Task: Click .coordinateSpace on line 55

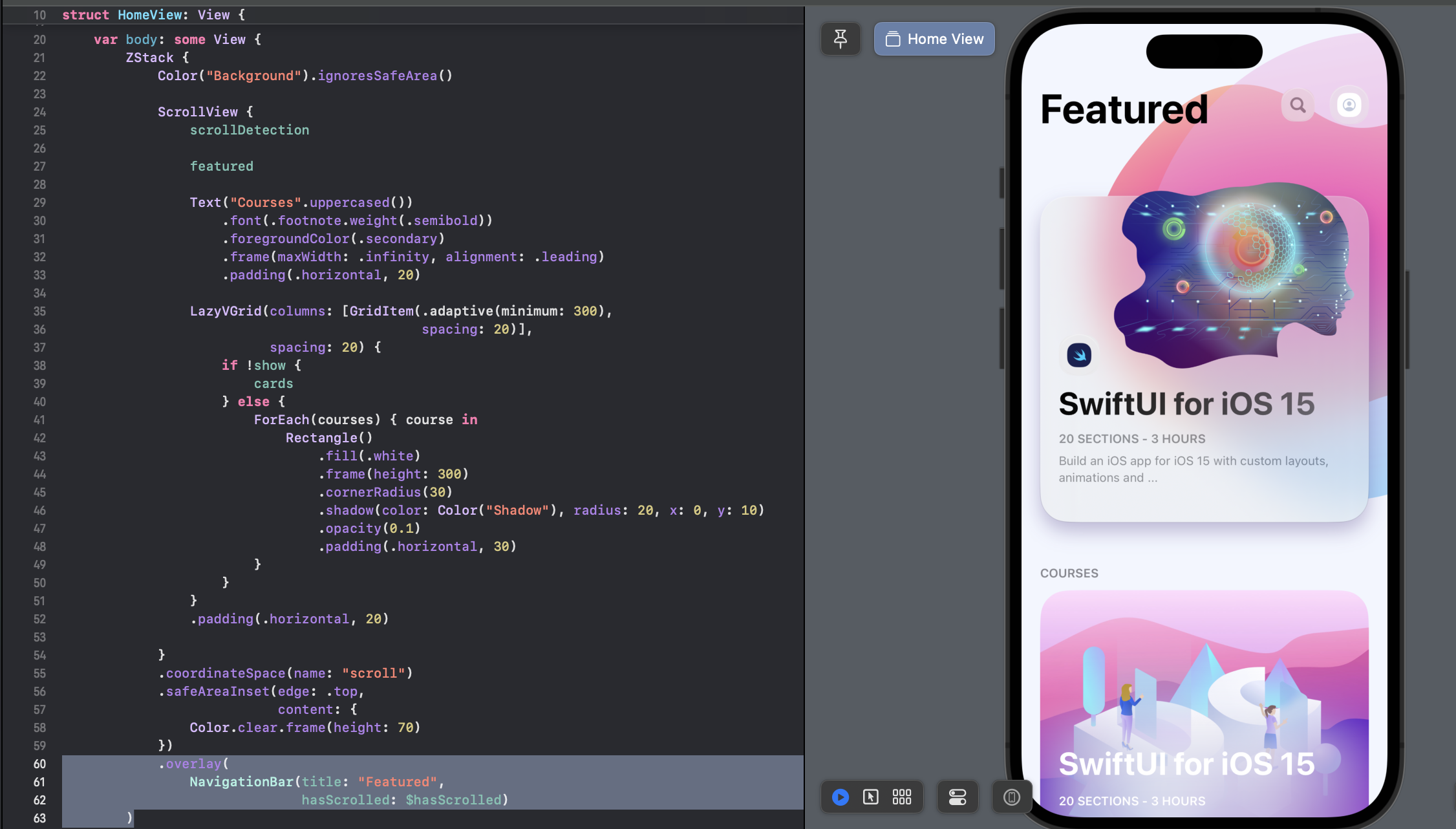Action: [222, 673]
